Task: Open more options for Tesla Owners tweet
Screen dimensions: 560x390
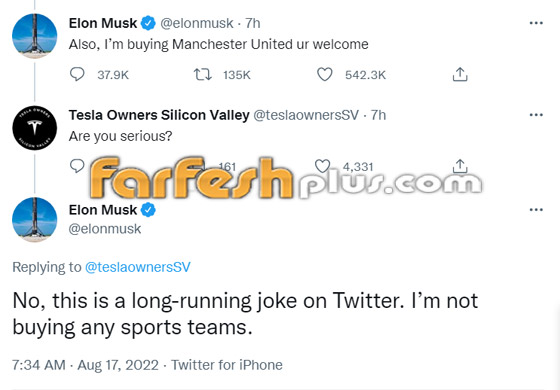Action: pos(536,115)
